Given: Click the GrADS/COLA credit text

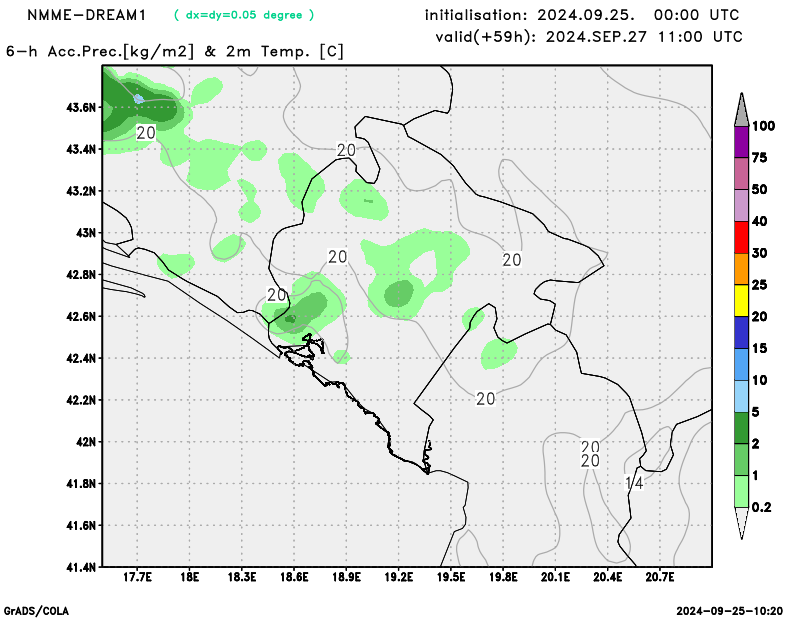Looking at the screenshot, I should pyautogui.click(x=36, y=611).
